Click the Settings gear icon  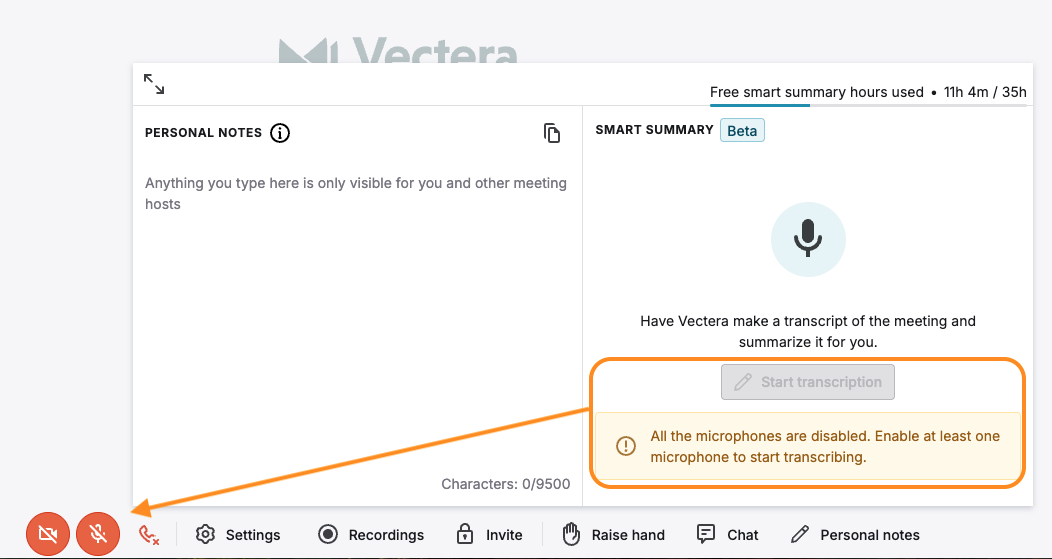point(206,534)
